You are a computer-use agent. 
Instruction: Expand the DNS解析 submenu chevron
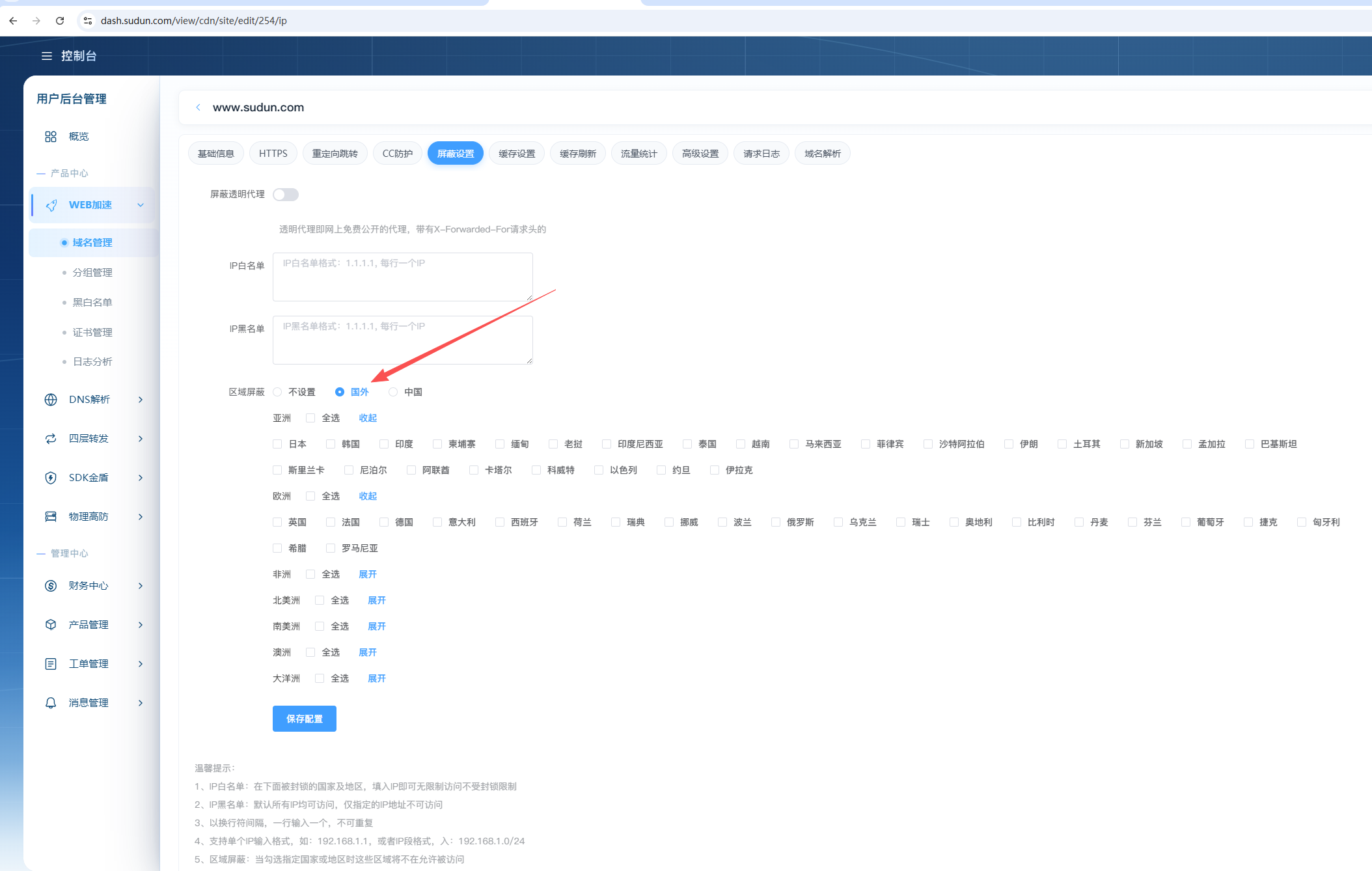tap(141, 400)
